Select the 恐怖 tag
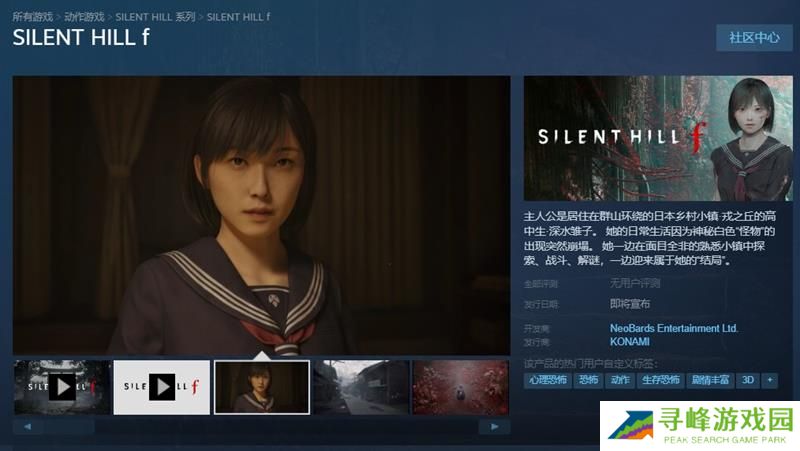 (588, 380)
